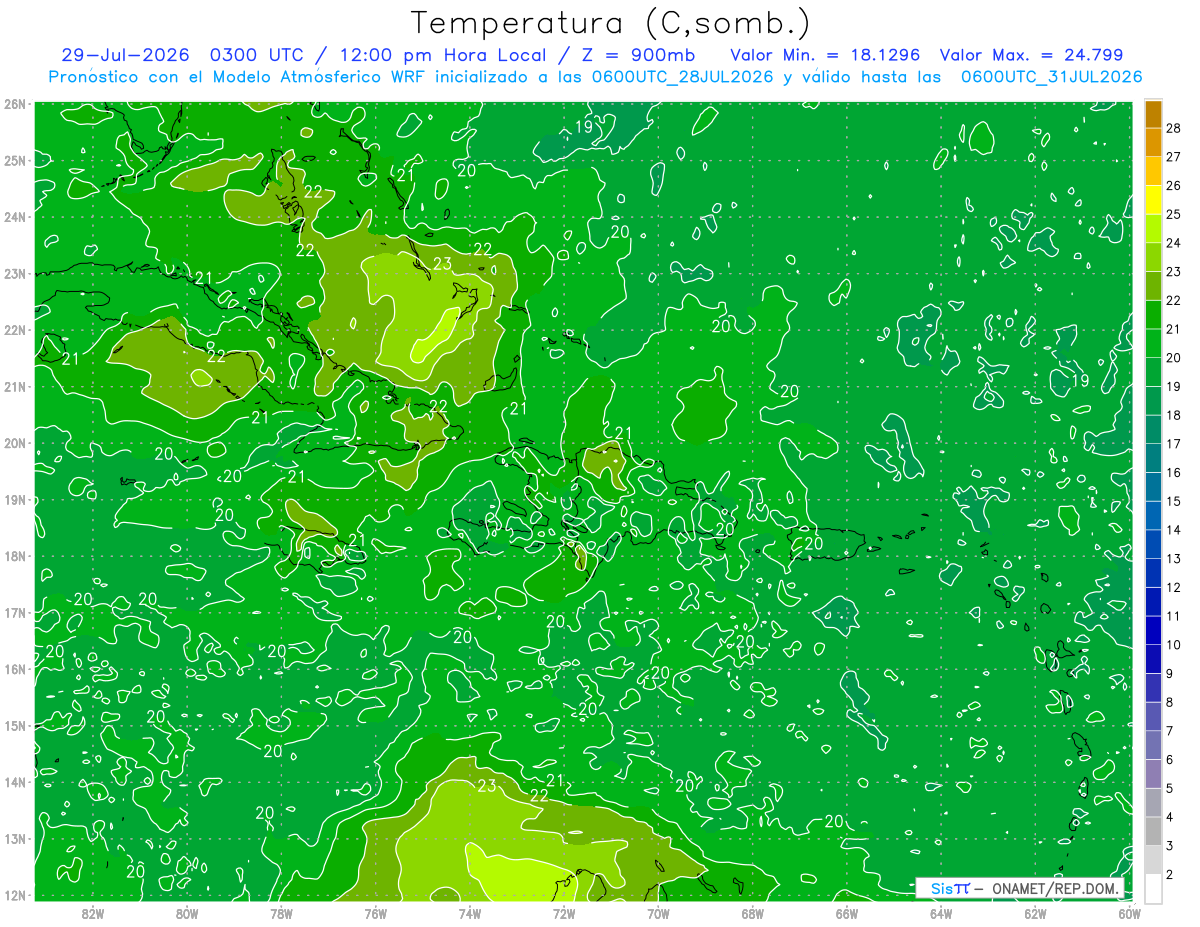The width and height of the screenshot is (1200, 927).
Task: Click 'Valor Max. = 24.799' value
Action: click(x=1031, y=55)
